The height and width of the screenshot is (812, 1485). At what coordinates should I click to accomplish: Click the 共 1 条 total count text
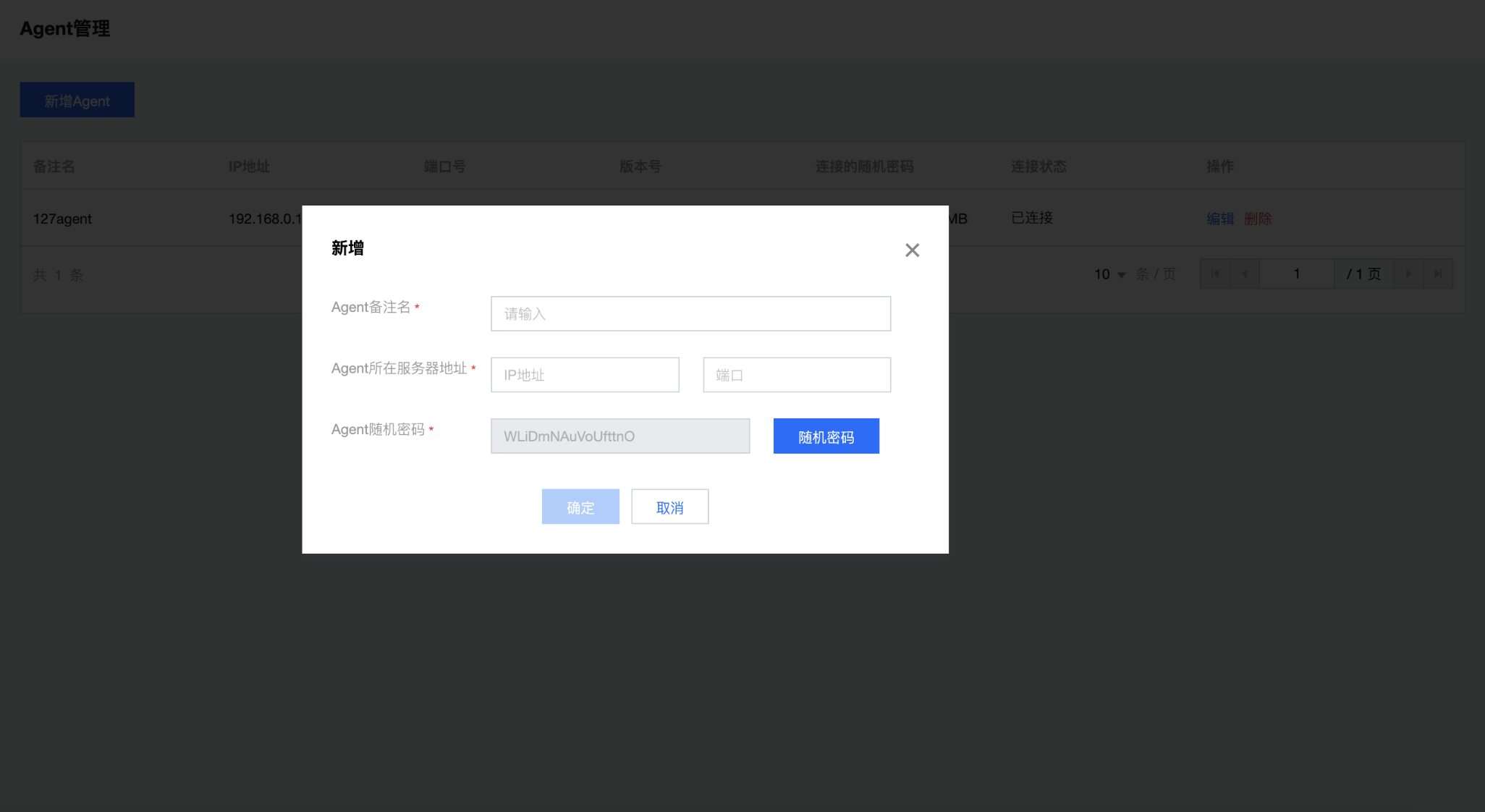coord(59,275)
